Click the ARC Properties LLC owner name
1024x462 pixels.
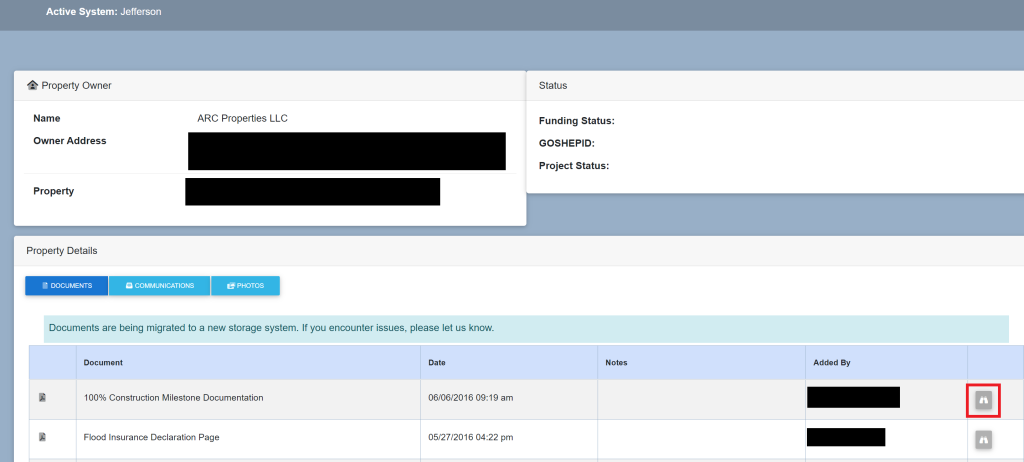[243, 118]
